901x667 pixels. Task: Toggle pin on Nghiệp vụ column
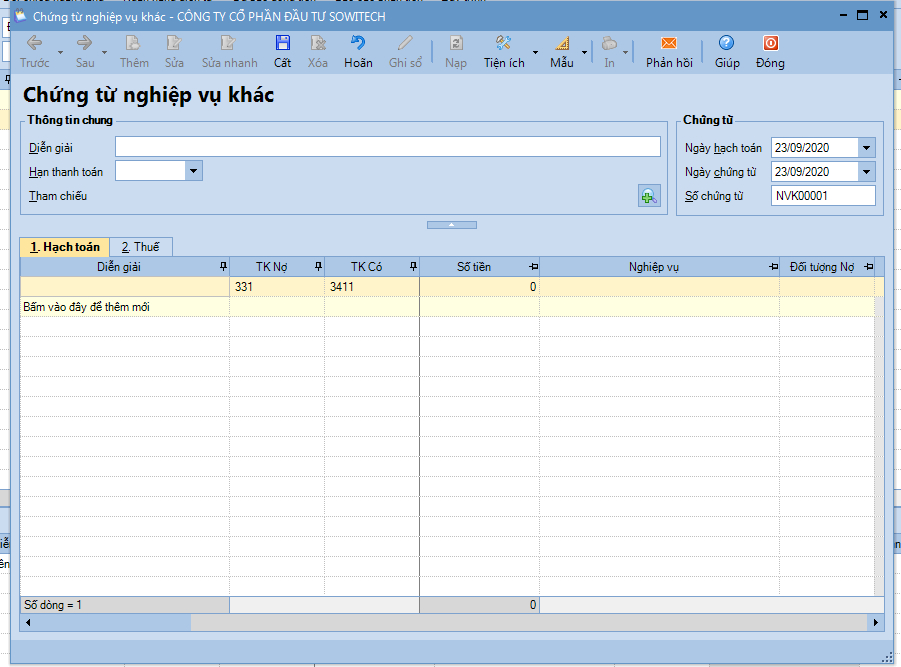point(773,267)
